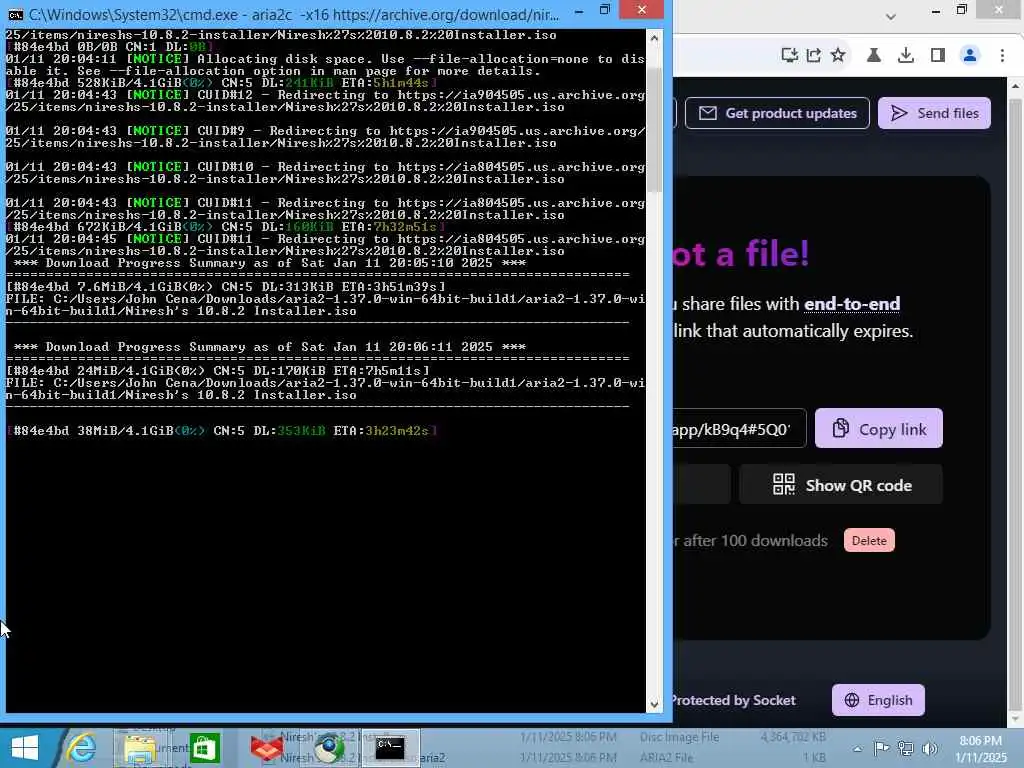
Task: Open File Explorer from the taskbar
Action: (x=140, y=748)
